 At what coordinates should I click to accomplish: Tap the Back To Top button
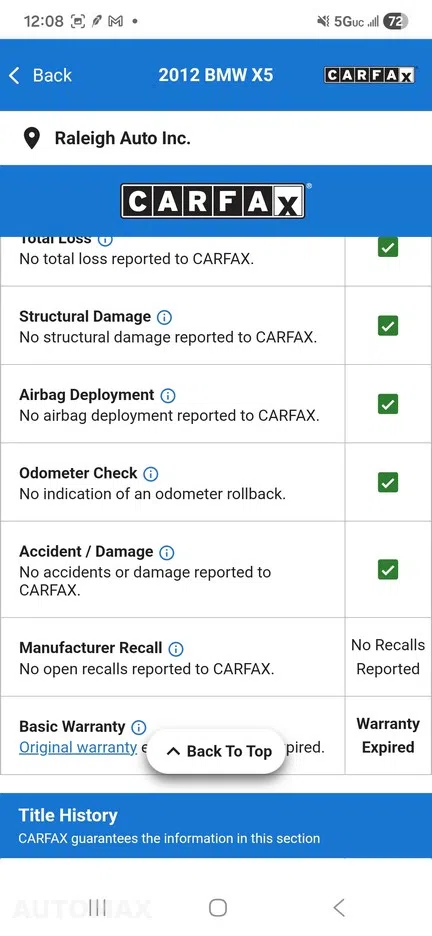pyautogui.click(x=217, y=752)
